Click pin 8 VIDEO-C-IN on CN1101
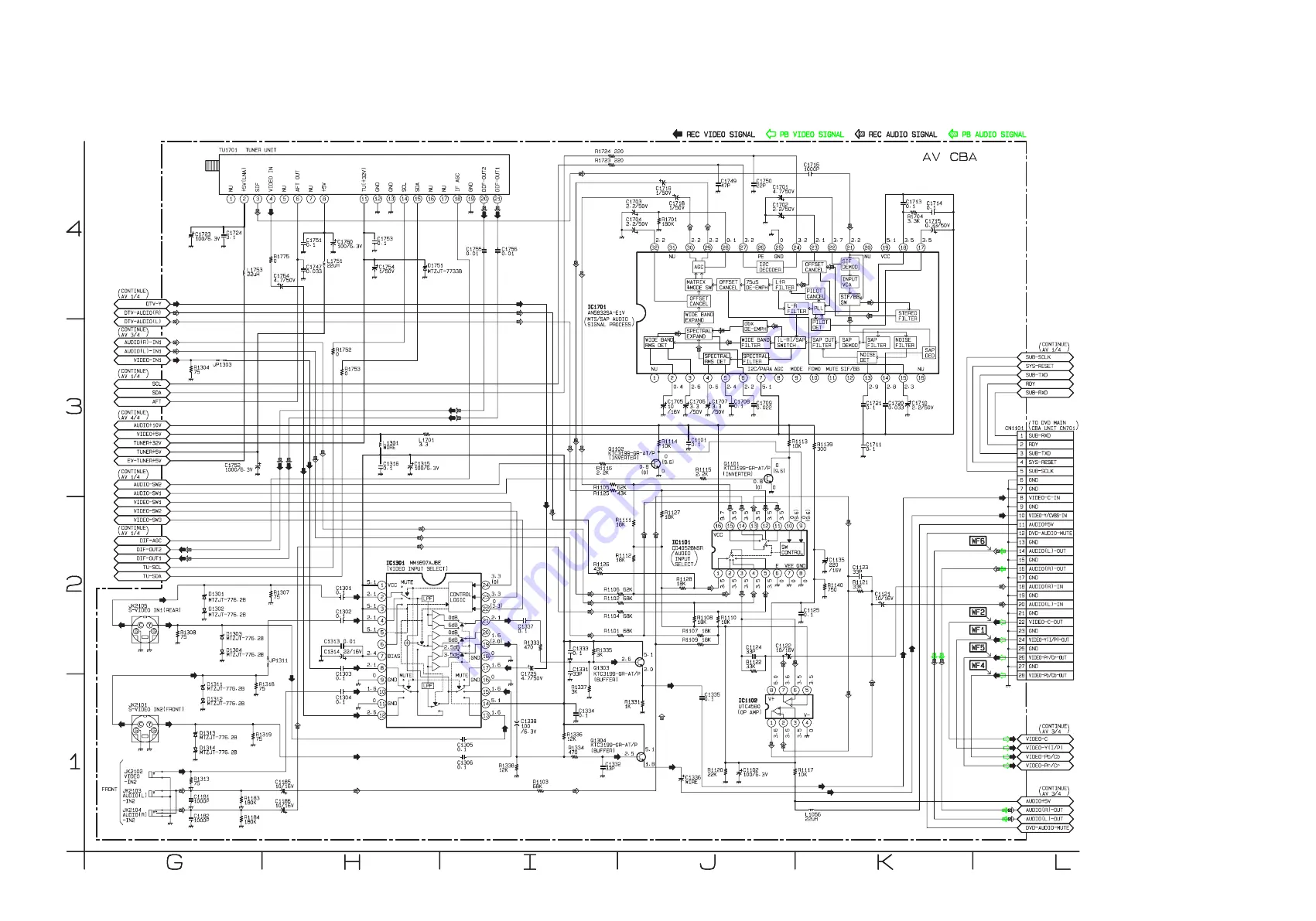Viewport: 1316px width, 921px height. tap(1045, 498)
